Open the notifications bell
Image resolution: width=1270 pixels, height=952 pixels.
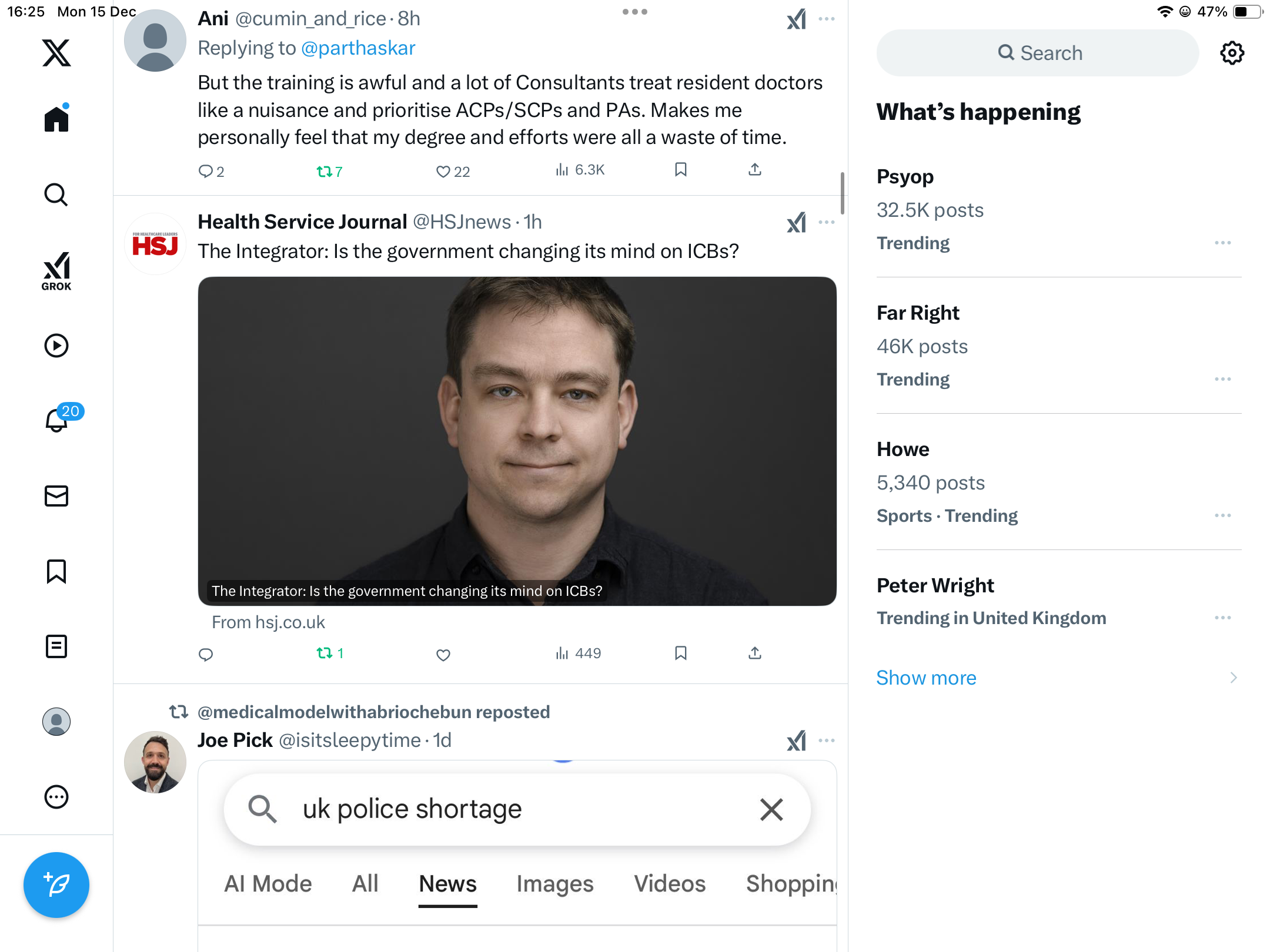pyautogui.click(x=57, y=420)
